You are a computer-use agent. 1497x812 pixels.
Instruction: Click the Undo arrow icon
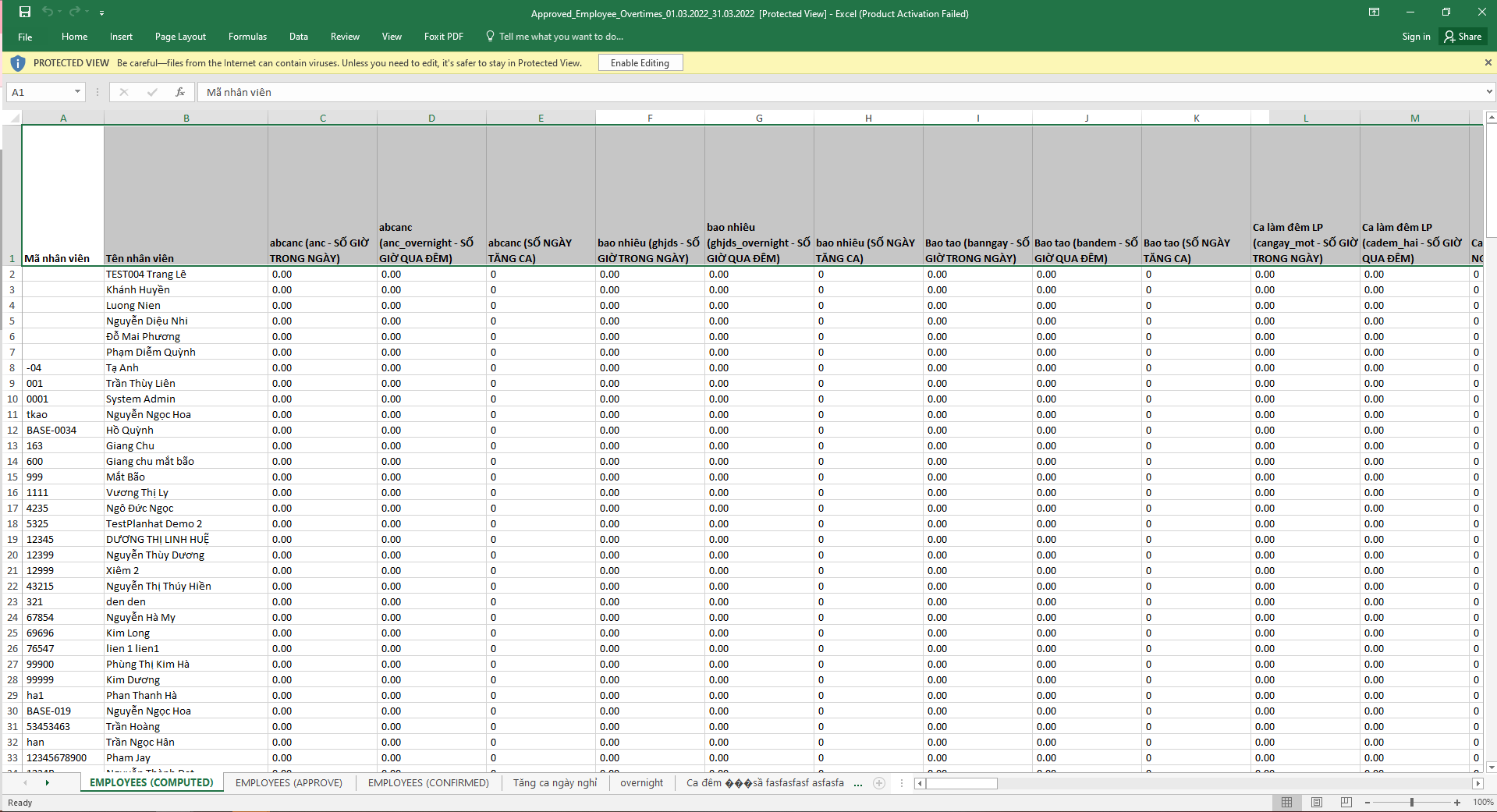tap(48, 12)
